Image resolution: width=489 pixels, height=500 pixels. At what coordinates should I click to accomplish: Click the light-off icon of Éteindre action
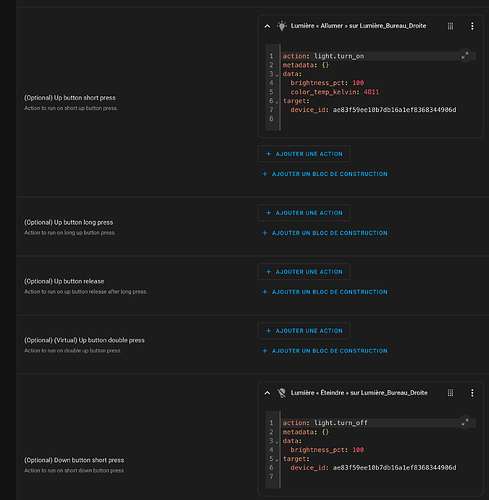(282, 393)
